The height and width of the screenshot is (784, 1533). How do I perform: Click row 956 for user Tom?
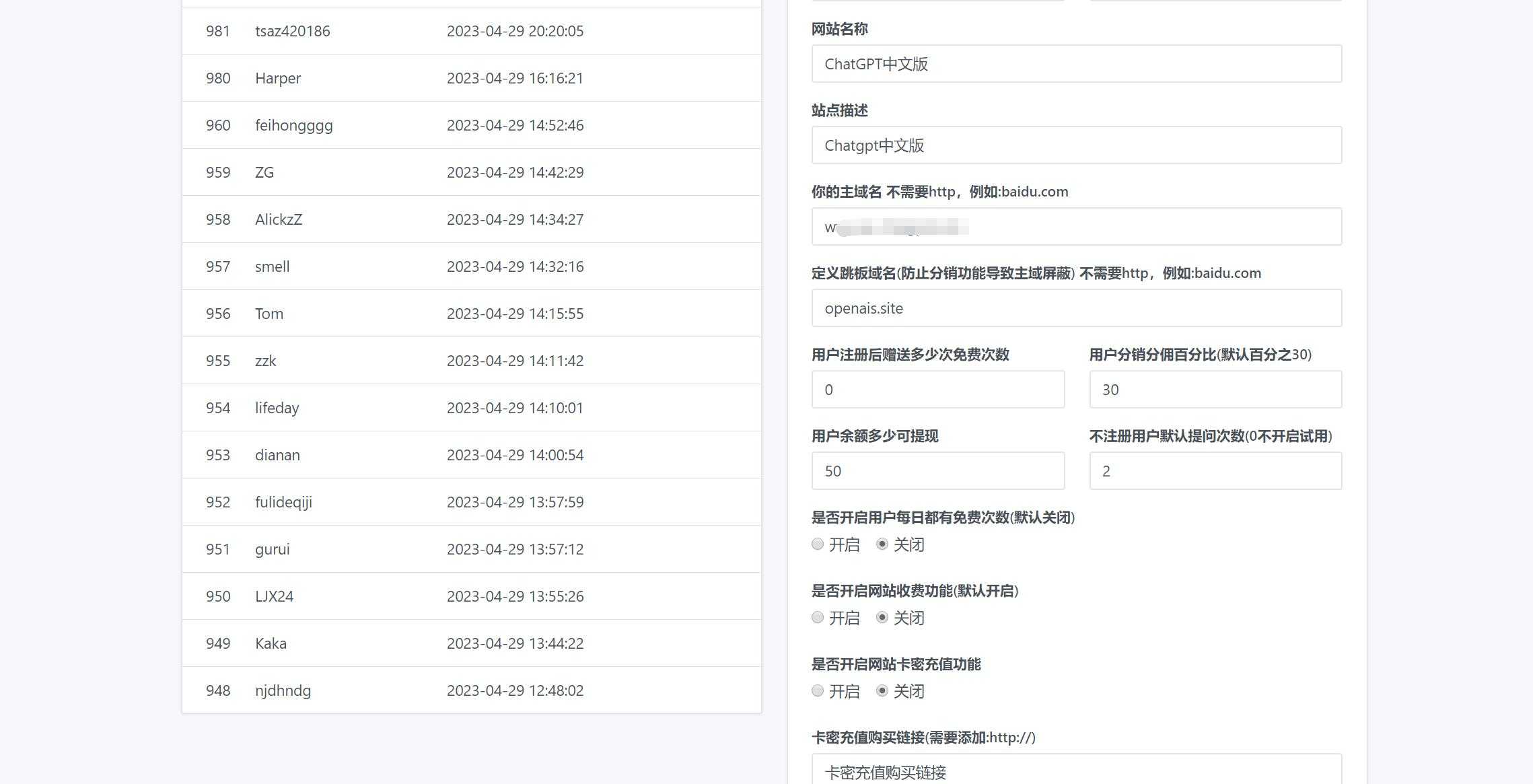(x=471, y=314)
